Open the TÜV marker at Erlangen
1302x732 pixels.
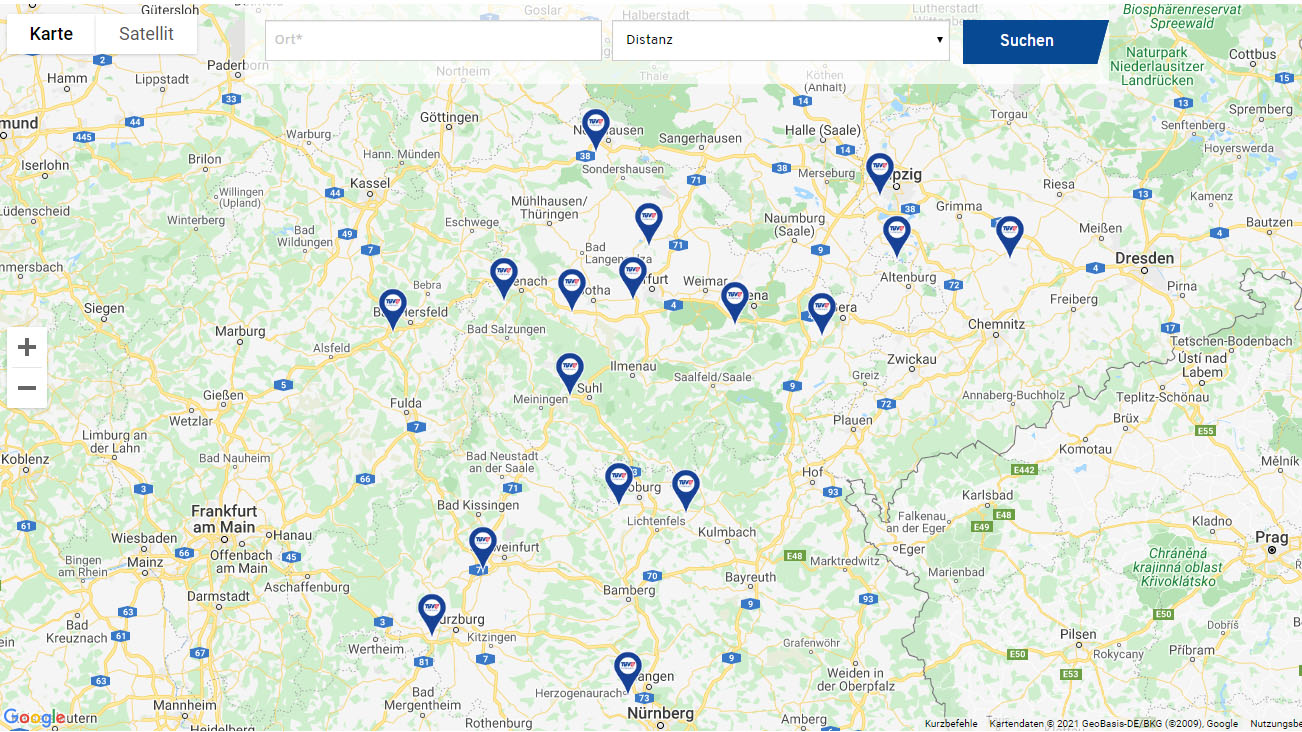tap(627, 669)
